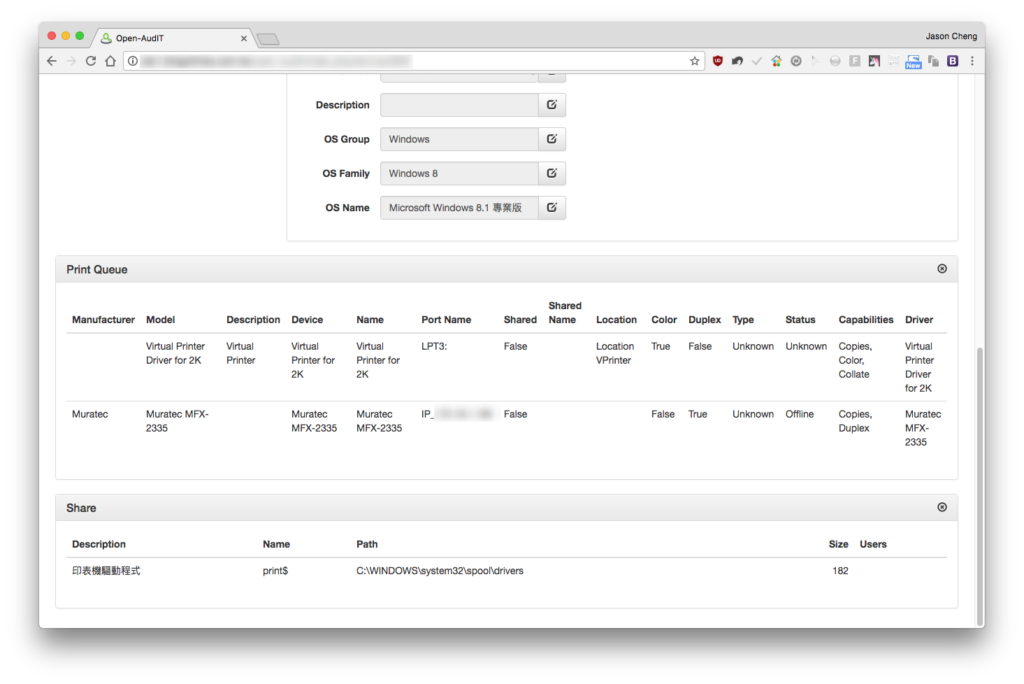The image size is (1024, 684).
Task: Click the gray F extension icon
Action: [x=855, y=61]
